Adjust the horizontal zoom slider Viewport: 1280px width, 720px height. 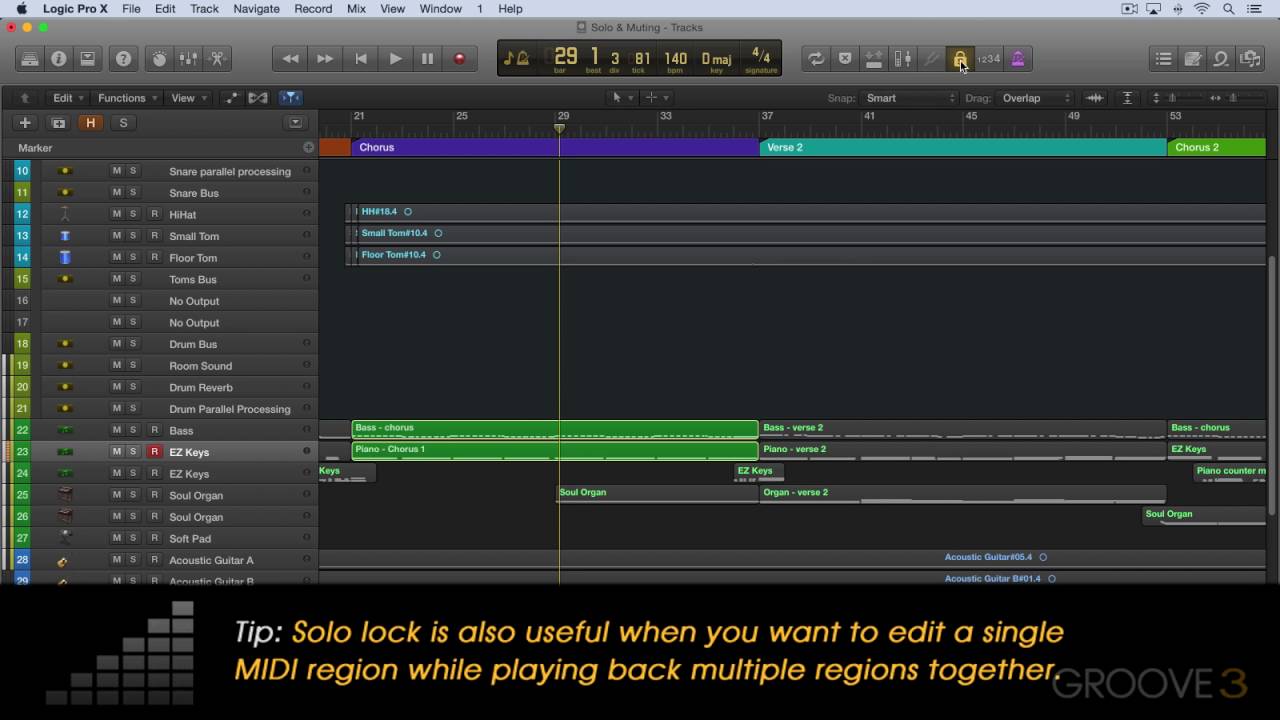coord(1231,98)
